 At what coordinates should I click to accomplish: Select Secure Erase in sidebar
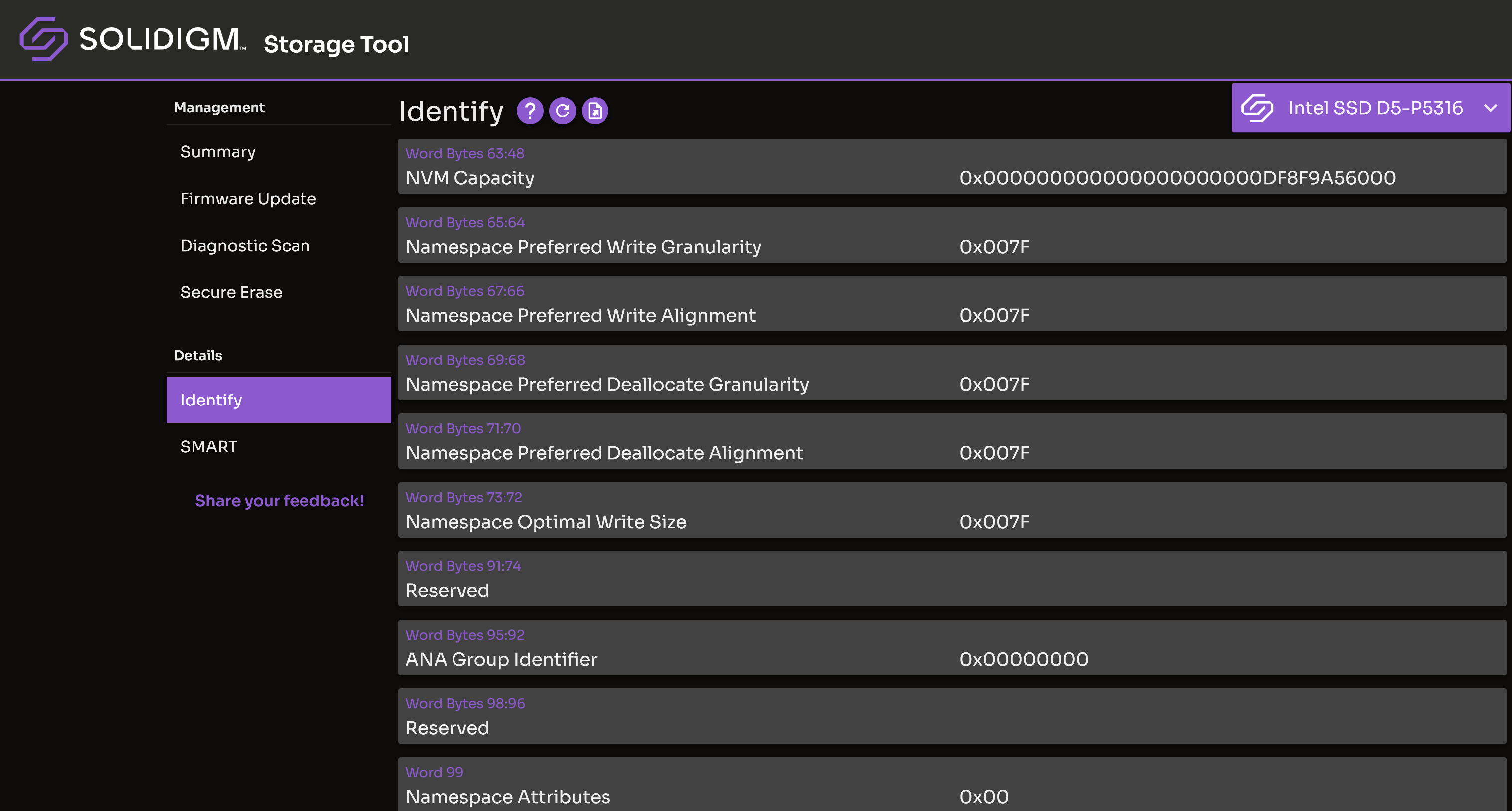[x=231, y=293]
